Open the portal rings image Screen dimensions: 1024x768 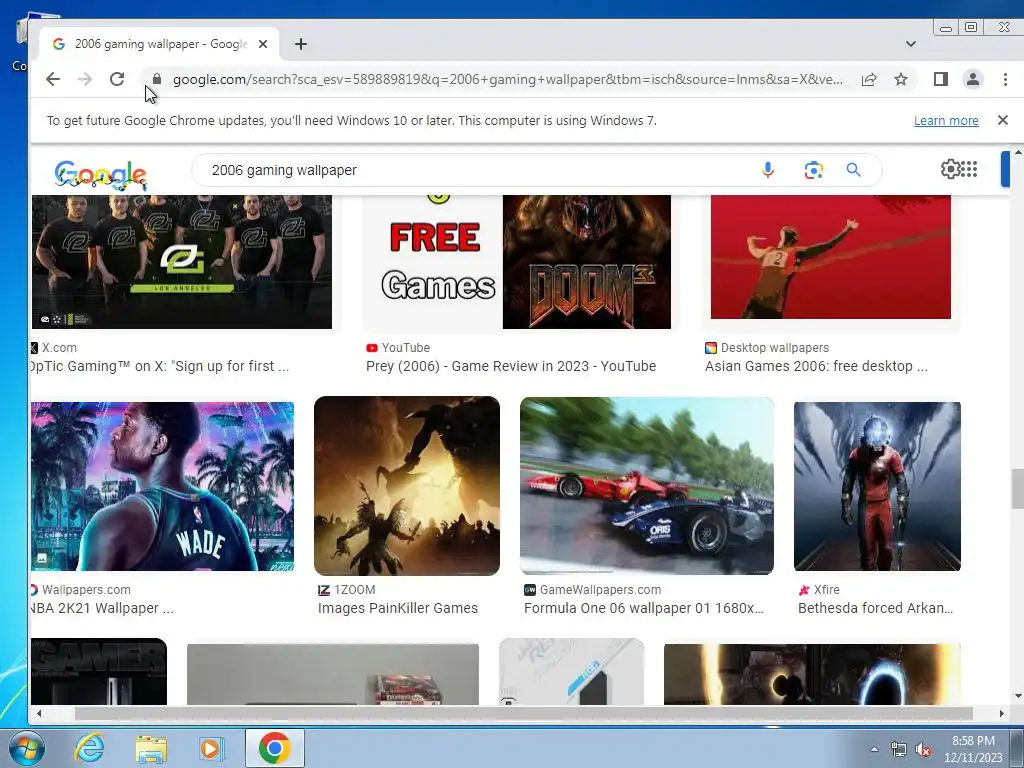(812, 675)
